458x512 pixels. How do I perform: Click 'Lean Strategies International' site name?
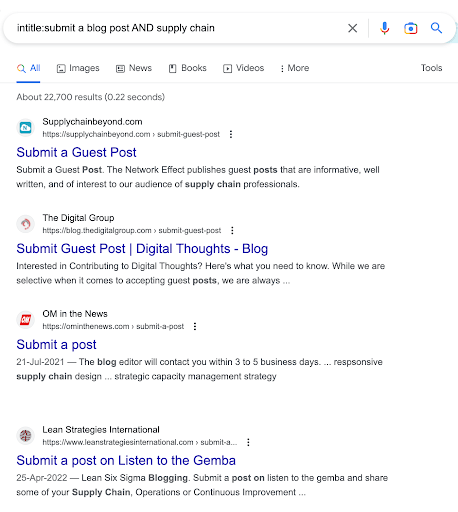101,430
